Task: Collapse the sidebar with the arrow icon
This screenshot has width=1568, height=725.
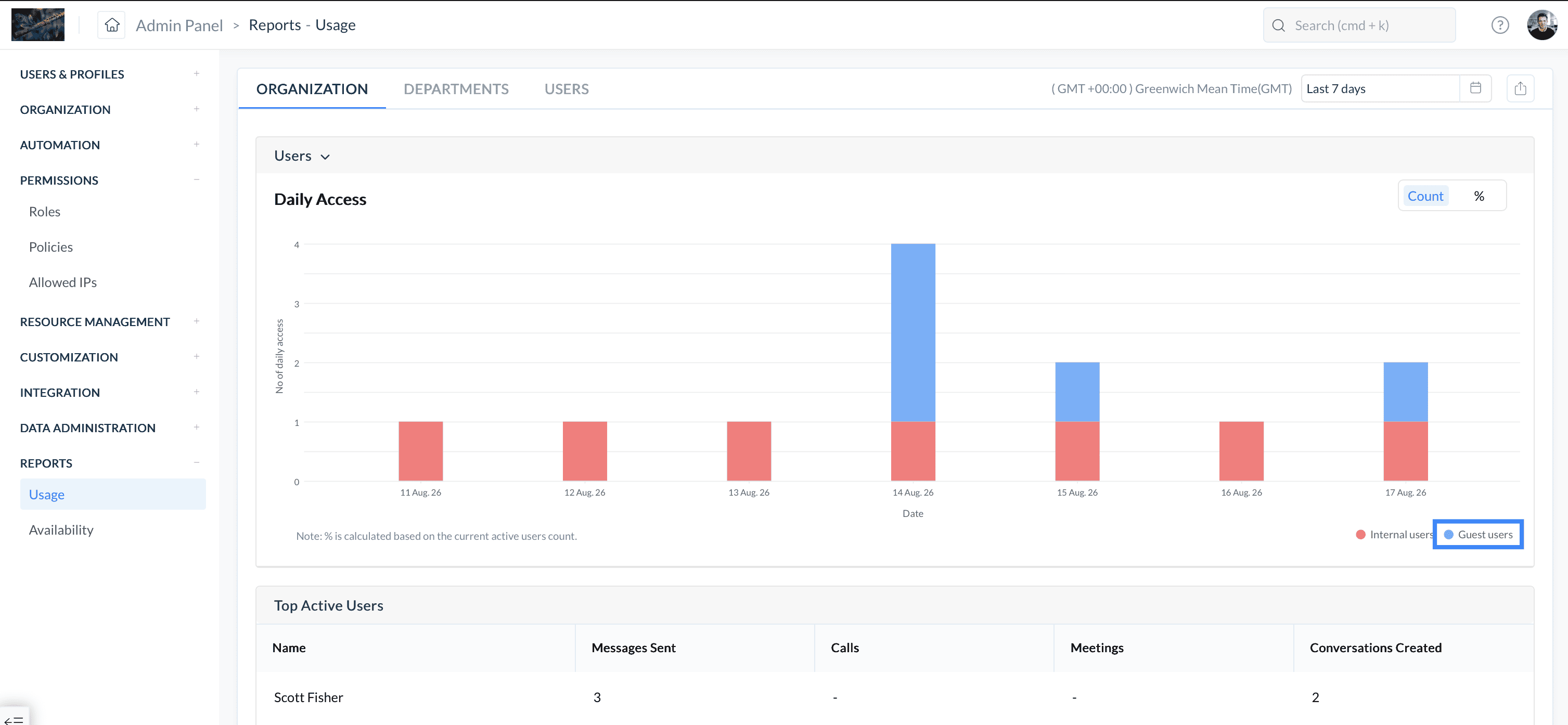Action: (x=14, y=719)
